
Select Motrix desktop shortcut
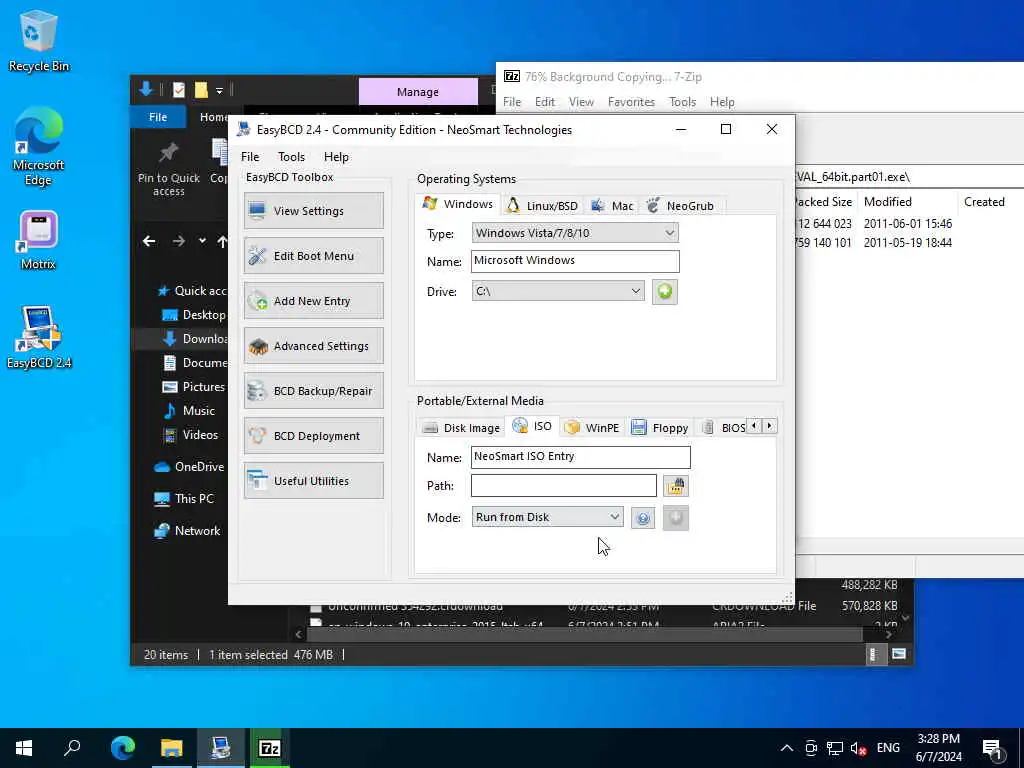(39, 240)
